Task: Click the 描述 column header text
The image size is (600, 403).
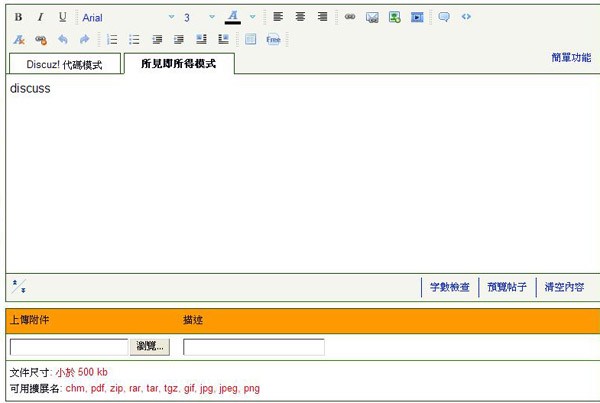Action: (x=193, y=320)
